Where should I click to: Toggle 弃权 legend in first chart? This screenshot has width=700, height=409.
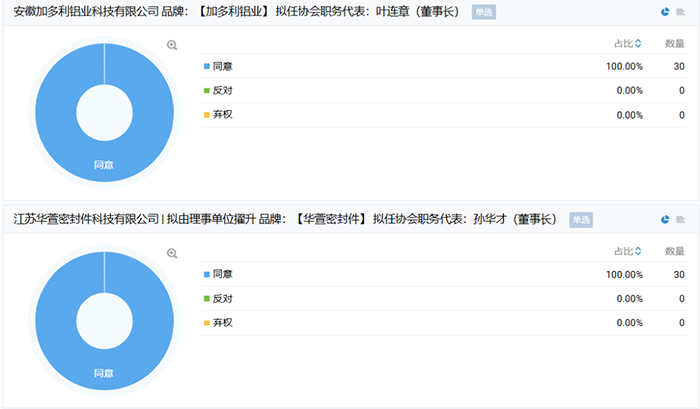click(x=222, y=114)
